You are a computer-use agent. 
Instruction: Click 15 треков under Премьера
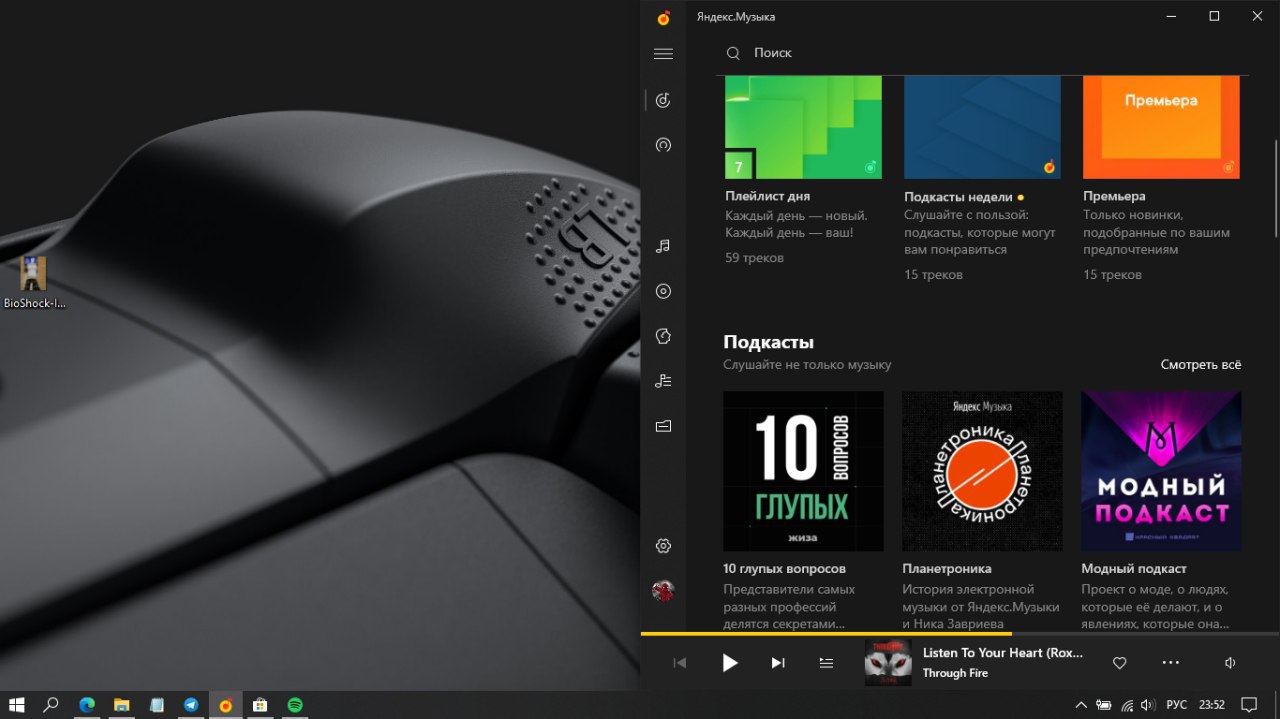[x=1112, y=274]
